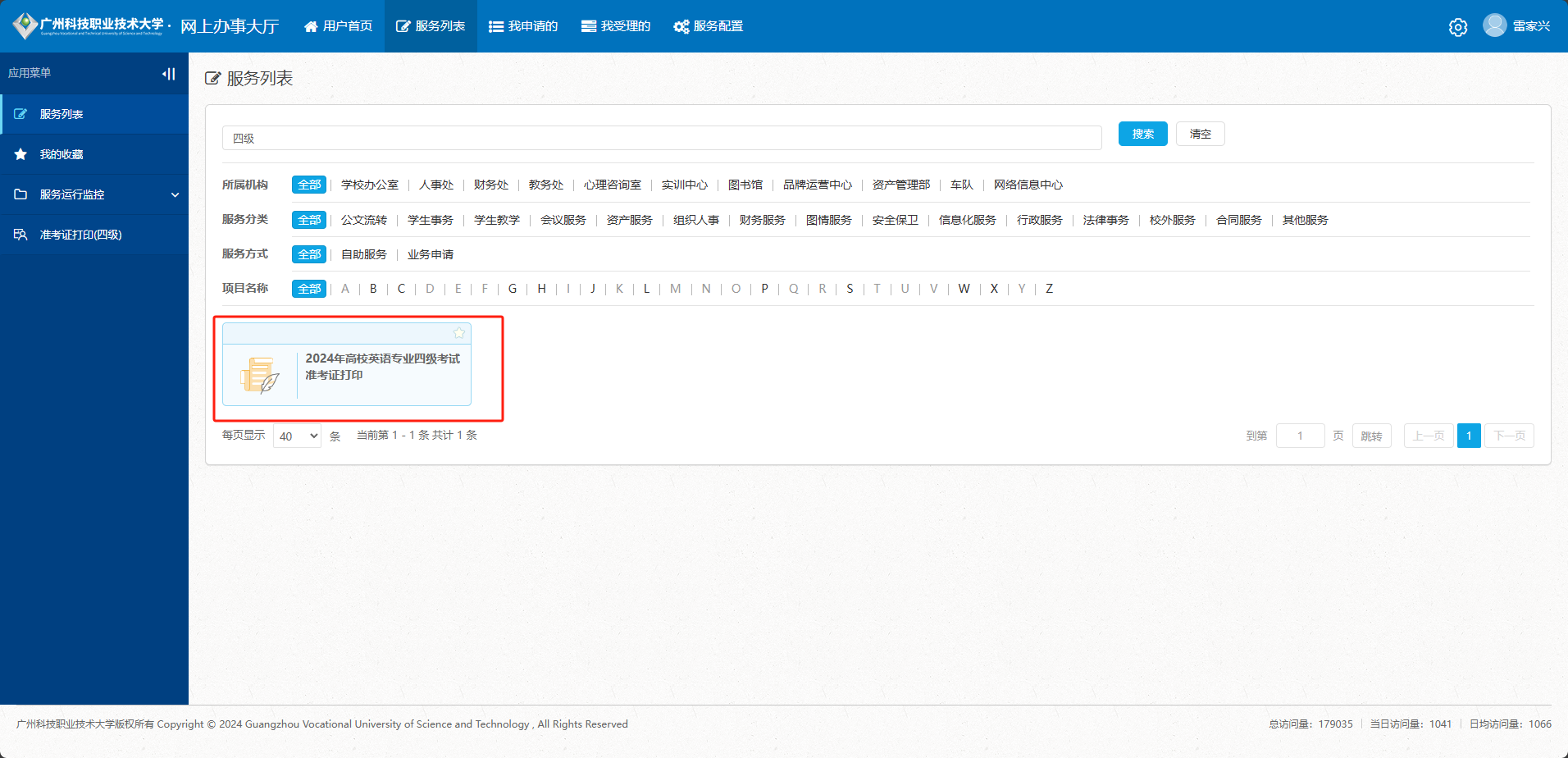Select 全部 under 服务分类
The width and height of the screenshot is (1568, 758).
(308, 220)
